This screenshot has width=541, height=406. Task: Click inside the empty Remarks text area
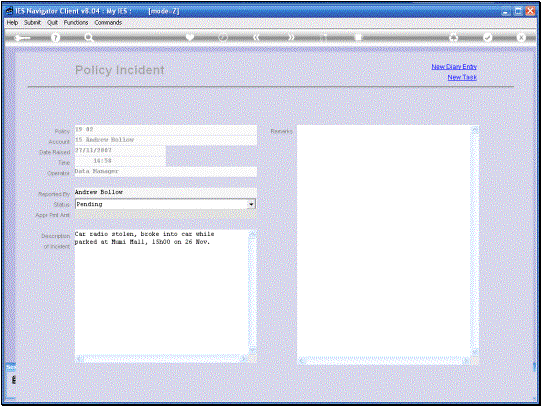click(x=384, y=241)
